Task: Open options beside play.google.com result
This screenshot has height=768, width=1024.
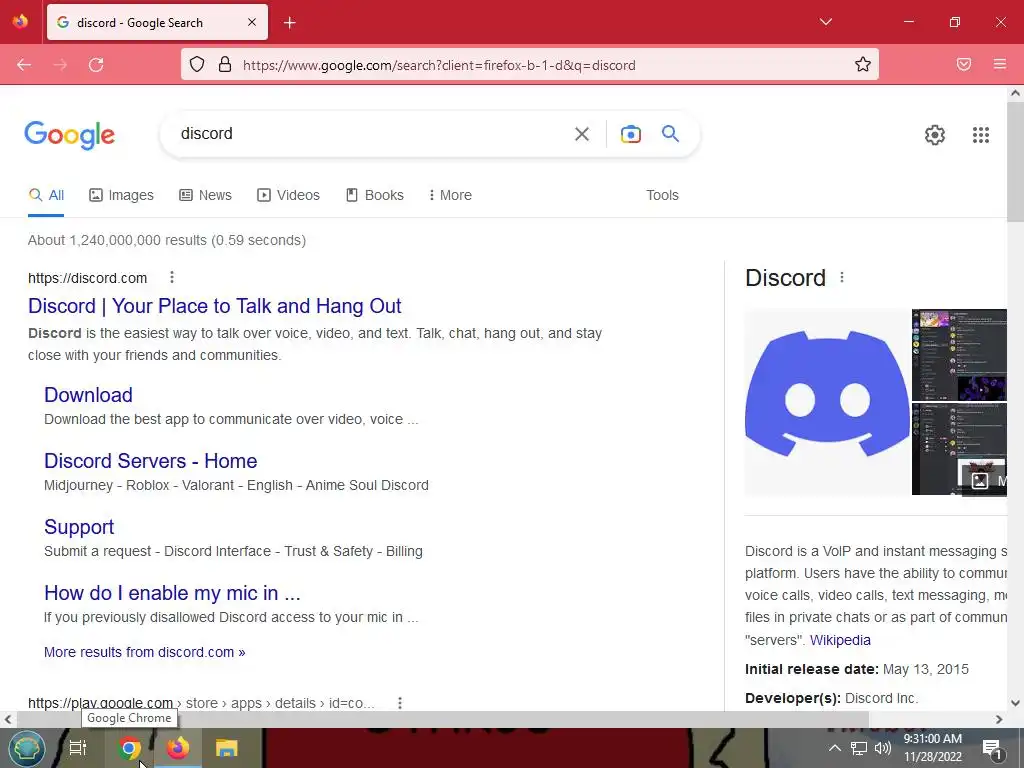Action: 400,703
